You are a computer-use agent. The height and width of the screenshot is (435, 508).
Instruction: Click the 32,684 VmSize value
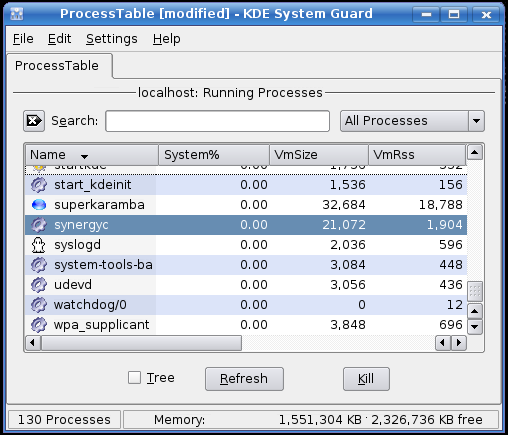pos(344,205)
